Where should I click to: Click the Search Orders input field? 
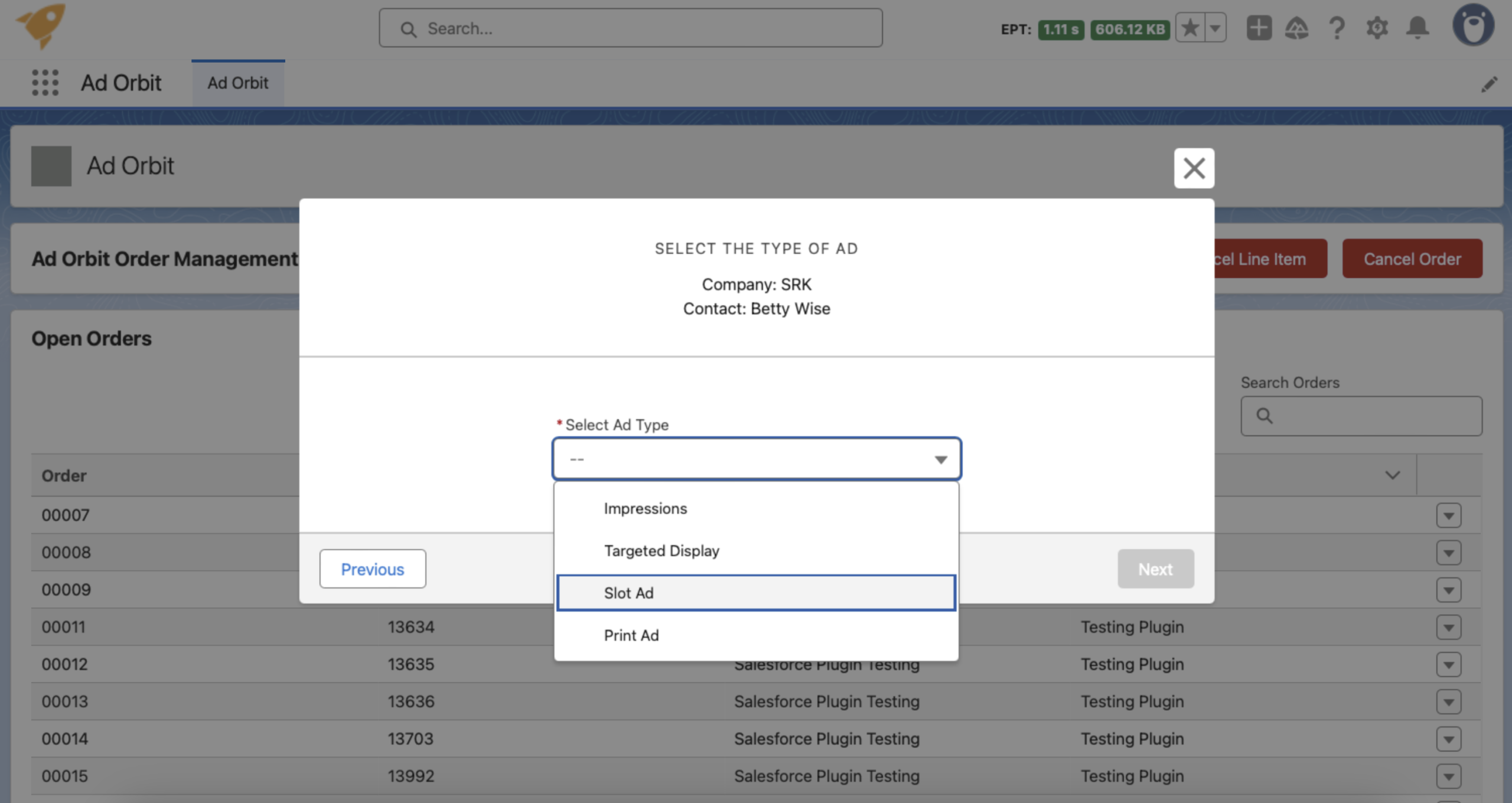[x=1361, y=416]
